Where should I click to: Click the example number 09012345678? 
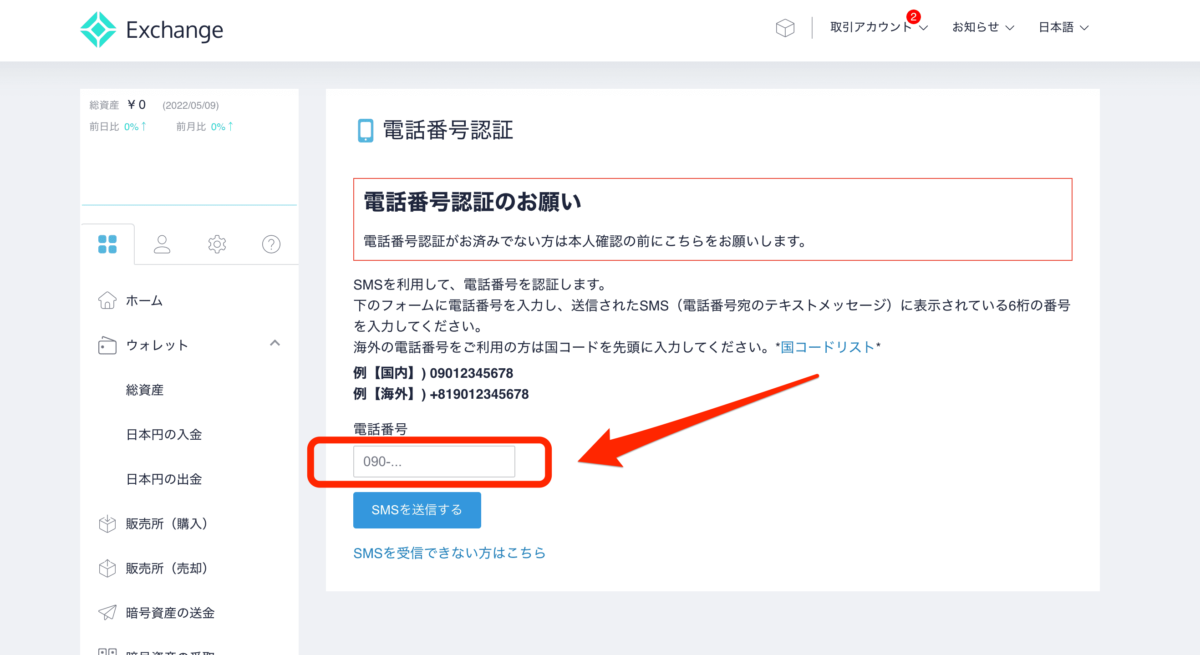pos(472,373)
